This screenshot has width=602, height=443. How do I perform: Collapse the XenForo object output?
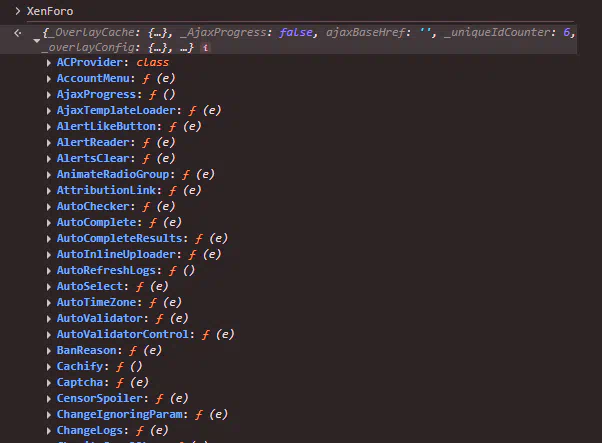pyautogui.click(x=36, y=40)
